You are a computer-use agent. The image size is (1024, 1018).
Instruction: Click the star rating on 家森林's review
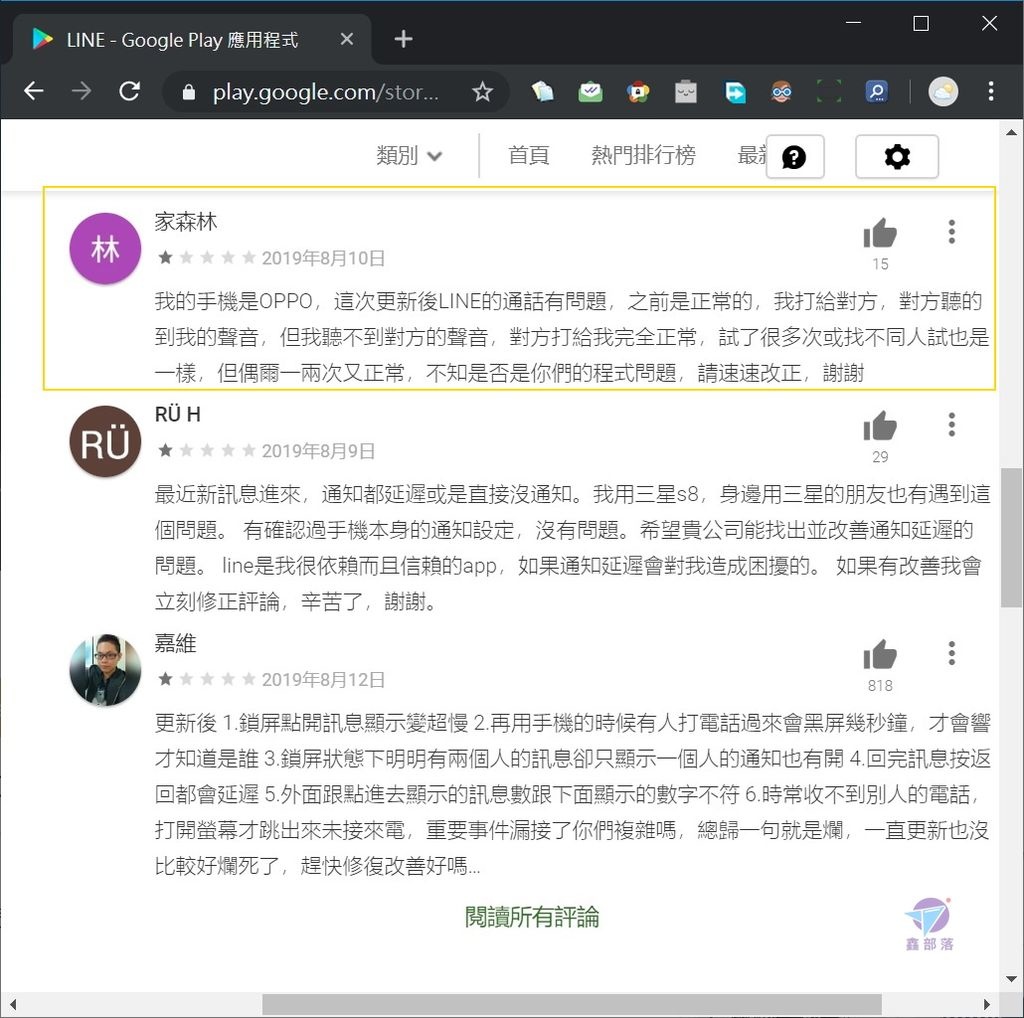click(206, 257)
